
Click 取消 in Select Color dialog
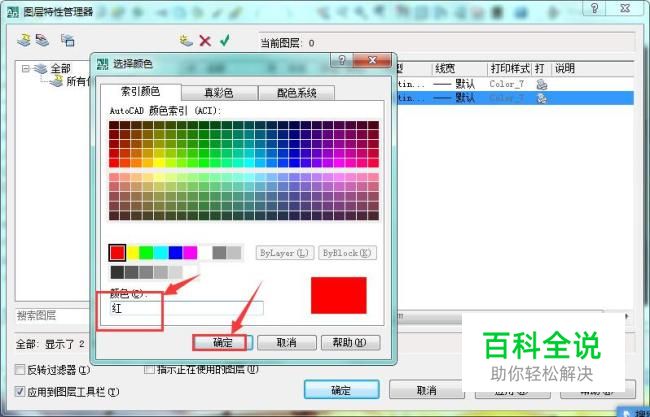point(286,343)
